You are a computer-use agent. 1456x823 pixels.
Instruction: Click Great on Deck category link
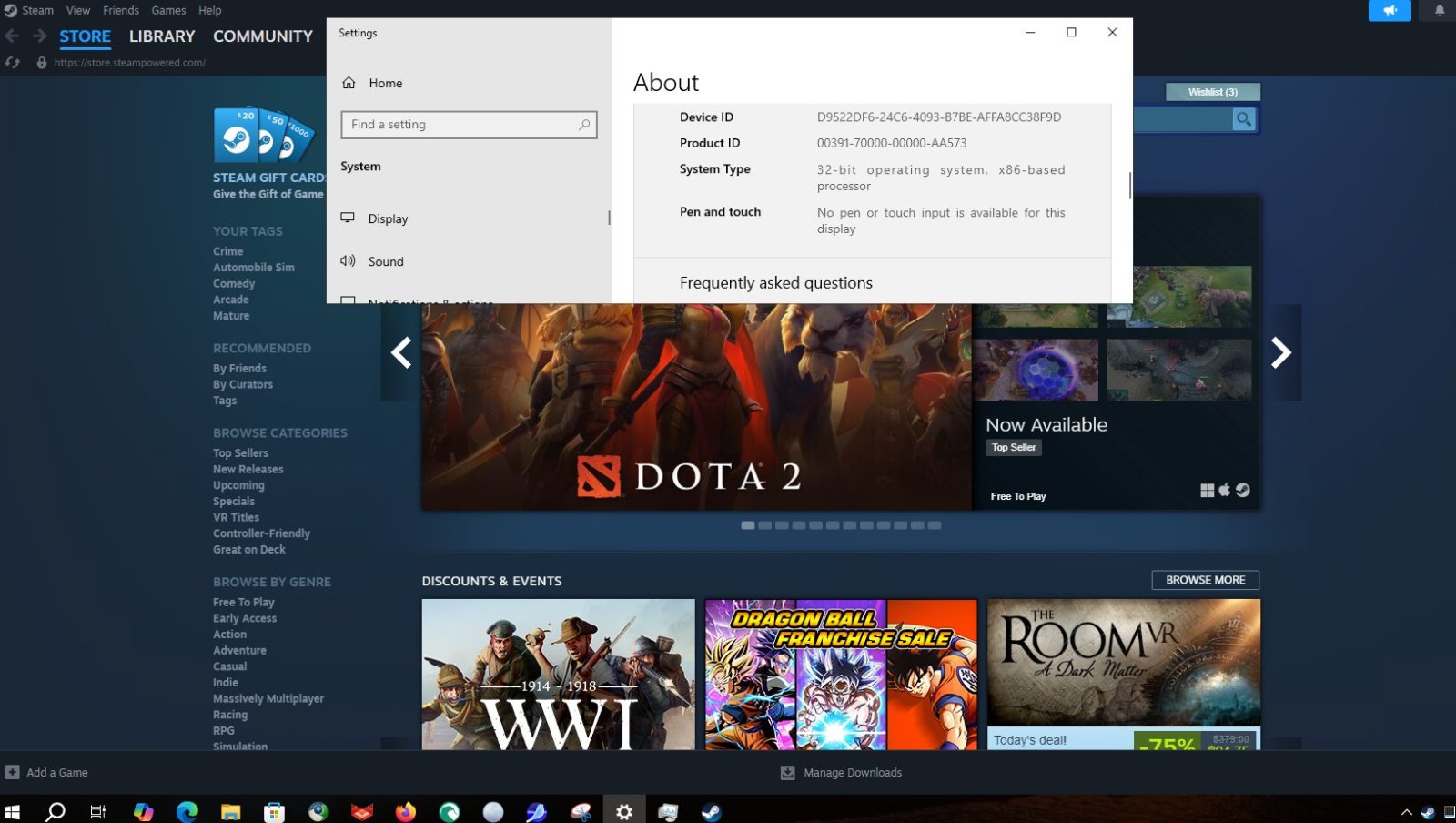[x=249, y=550]
